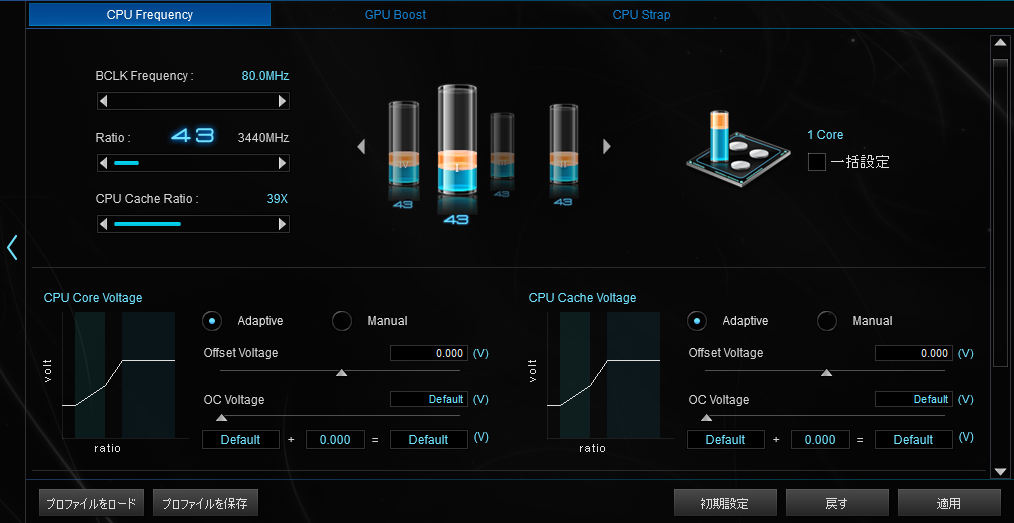
Task: Click the プロファイルをロード button
Action: [91, 503]
